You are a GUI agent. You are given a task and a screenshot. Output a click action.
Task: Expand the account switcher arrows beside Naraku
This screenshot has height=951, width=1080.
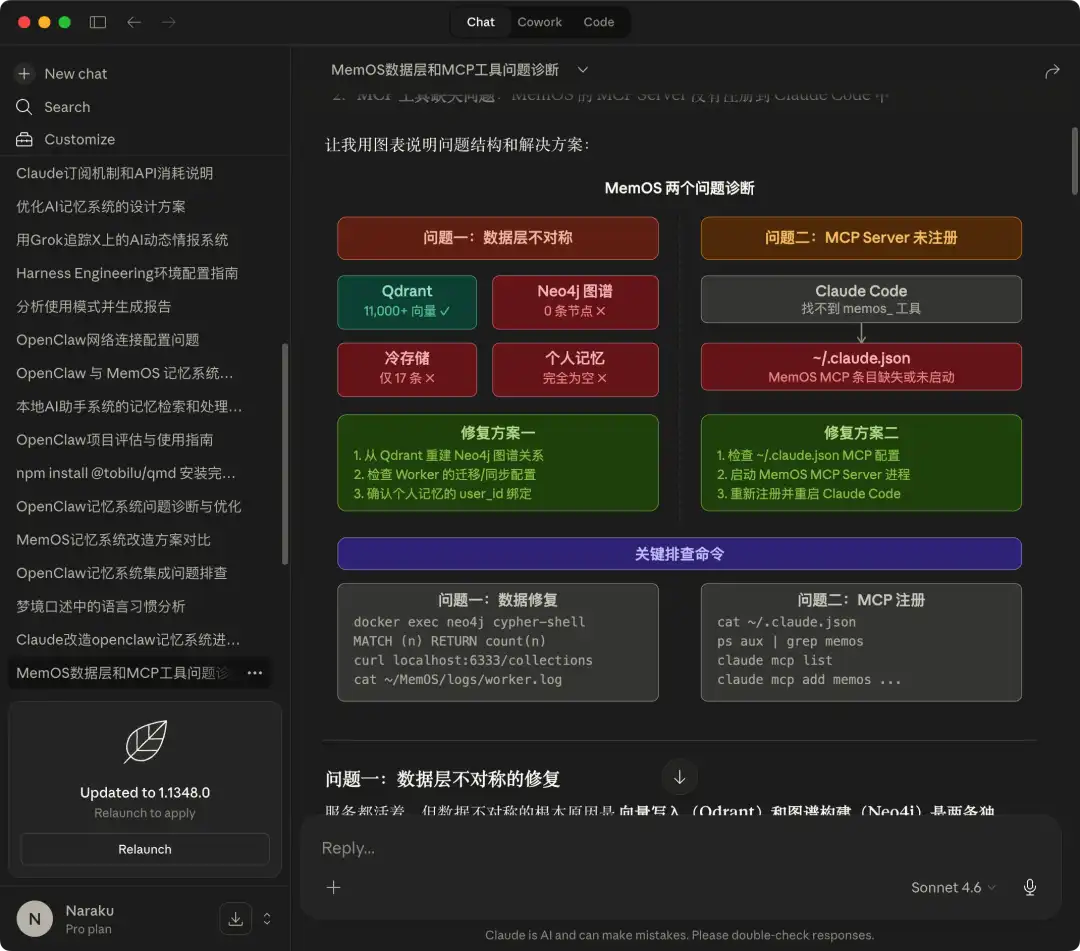tap(267, 919)
